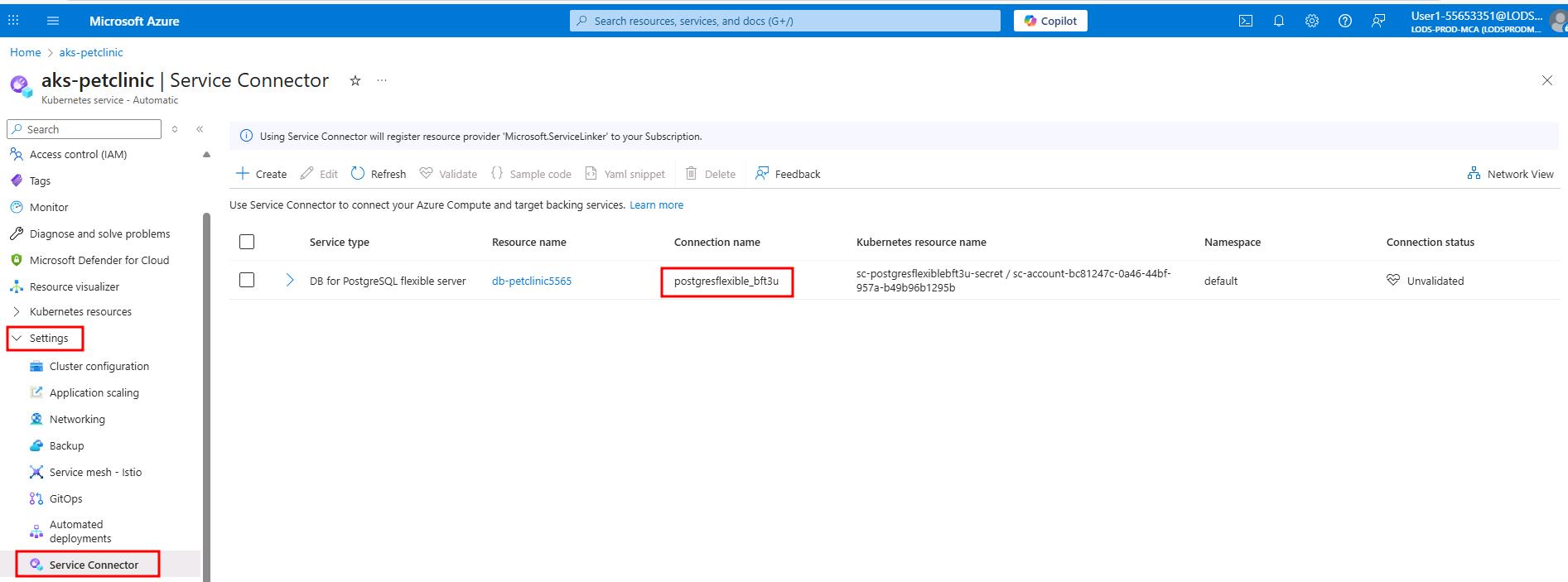This screenshot has width=1568, height=582.
Task: Create a new service connection
Action: [x=262, y=174]
